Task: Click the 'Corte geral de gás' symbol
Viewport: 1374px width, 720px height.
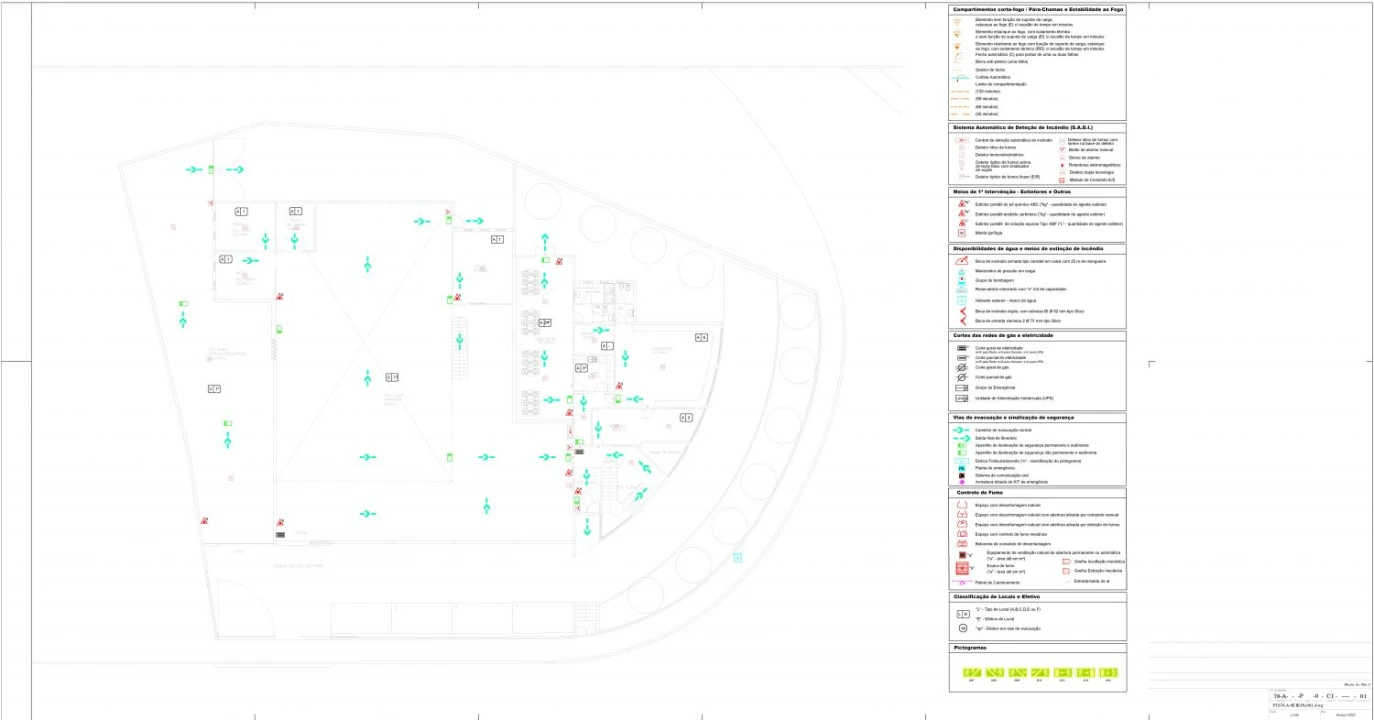Action: point(961,367)
